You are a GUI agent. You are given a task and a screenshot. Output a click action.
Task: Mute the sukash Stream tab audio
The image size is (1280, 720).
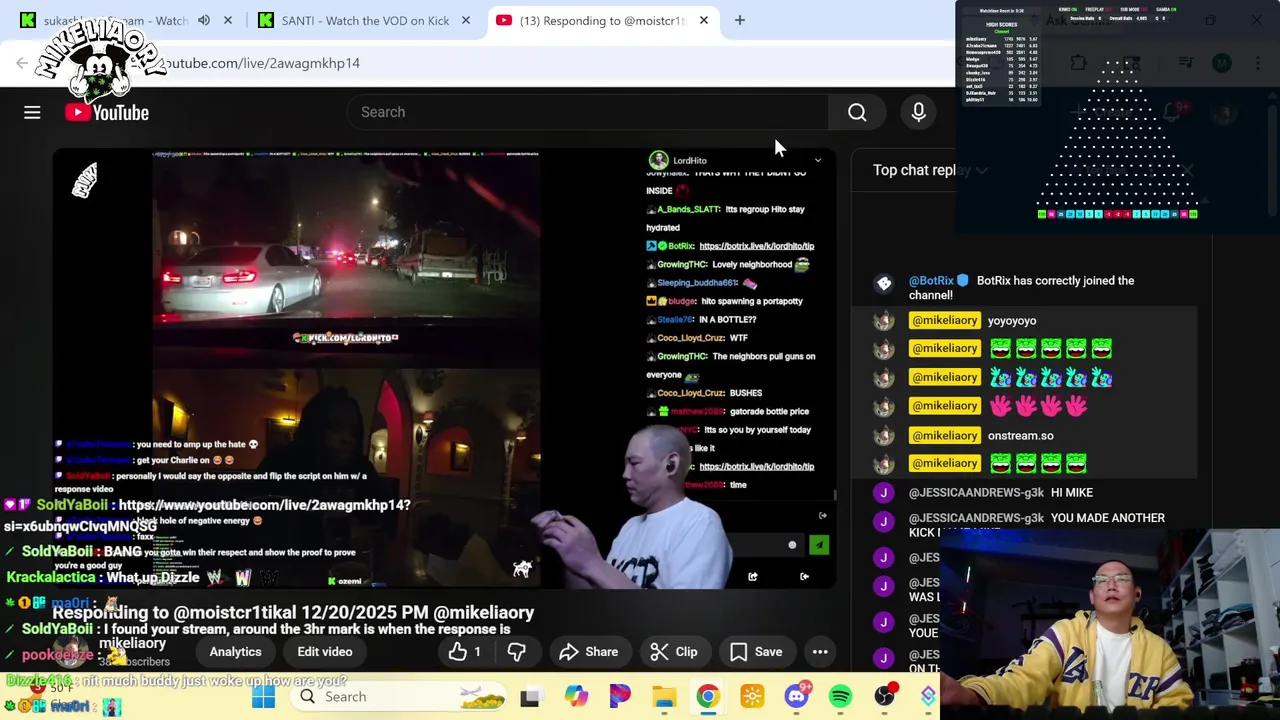[x=204, y=20]
